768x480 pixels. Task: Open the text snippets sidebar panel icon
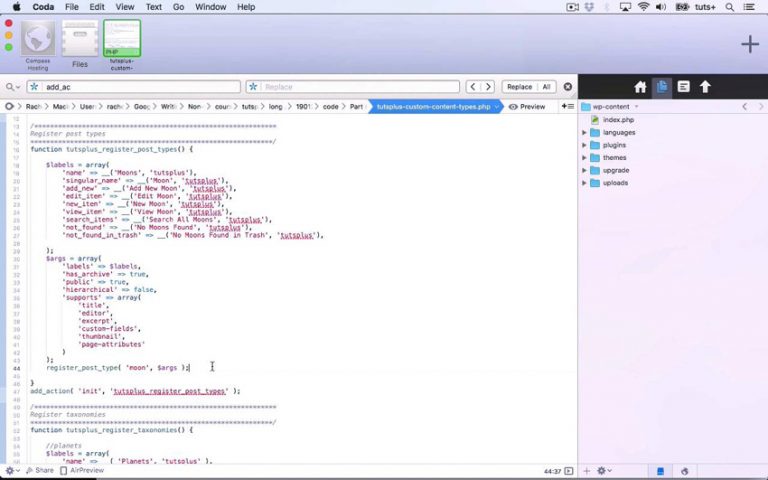click(x=683, y=87)
